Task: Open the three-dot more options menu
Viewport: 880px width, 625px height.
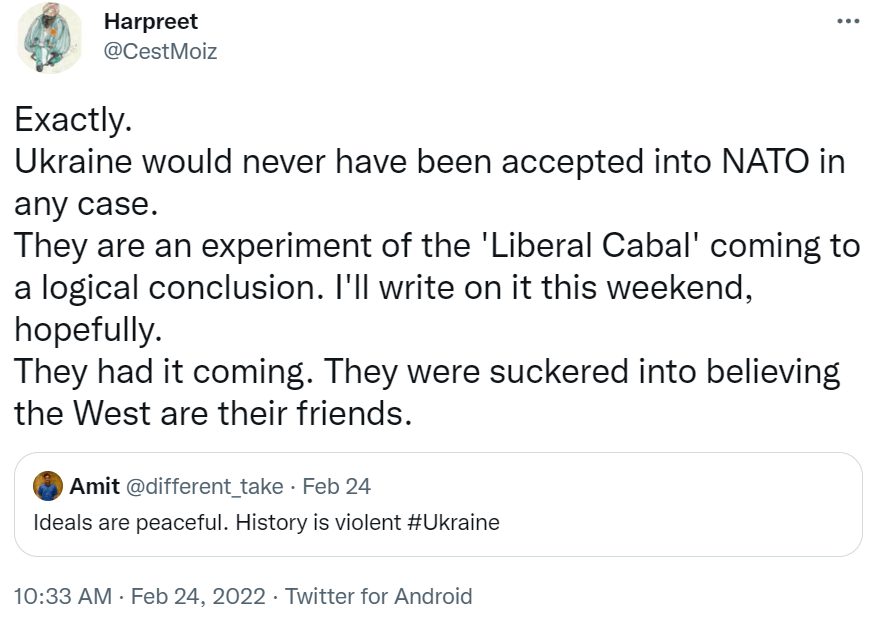Action: (x=847, y=21)
